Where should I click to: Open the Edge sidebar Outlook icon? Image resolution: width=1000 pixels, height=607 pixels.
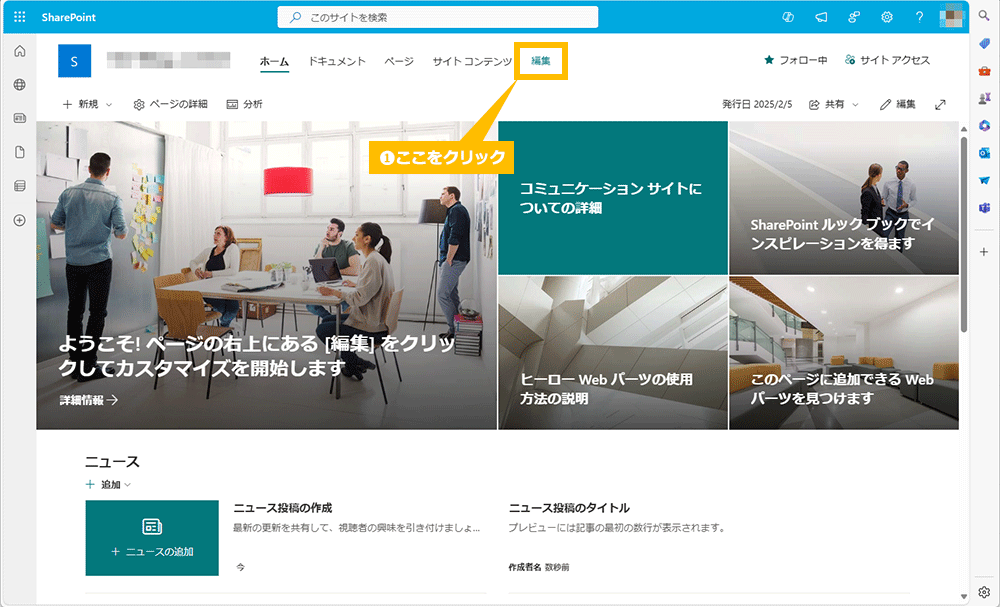click(984, 153)
